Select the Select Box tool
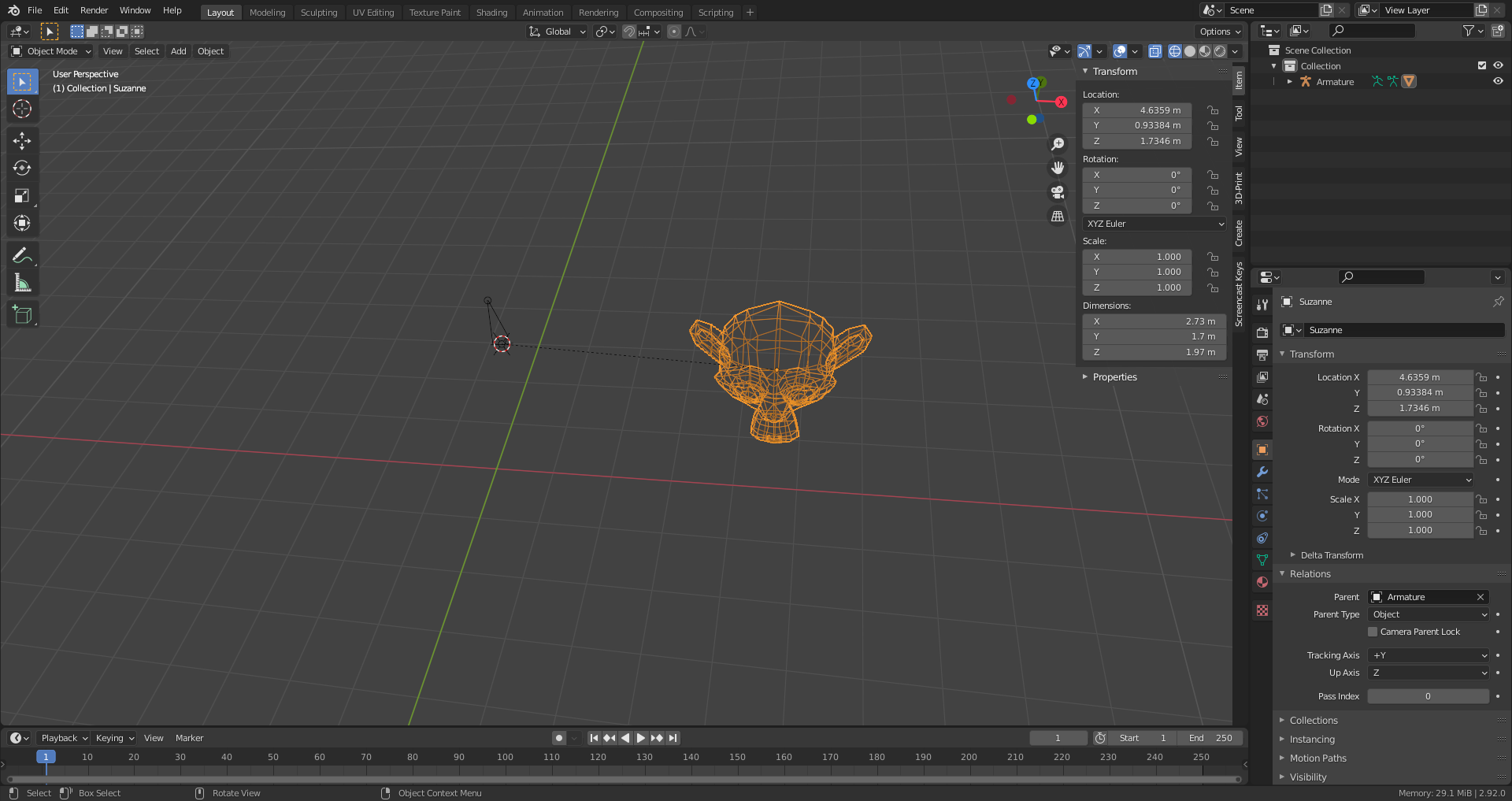This screenshot has height=801, width=1512. [x=22, y=81]
